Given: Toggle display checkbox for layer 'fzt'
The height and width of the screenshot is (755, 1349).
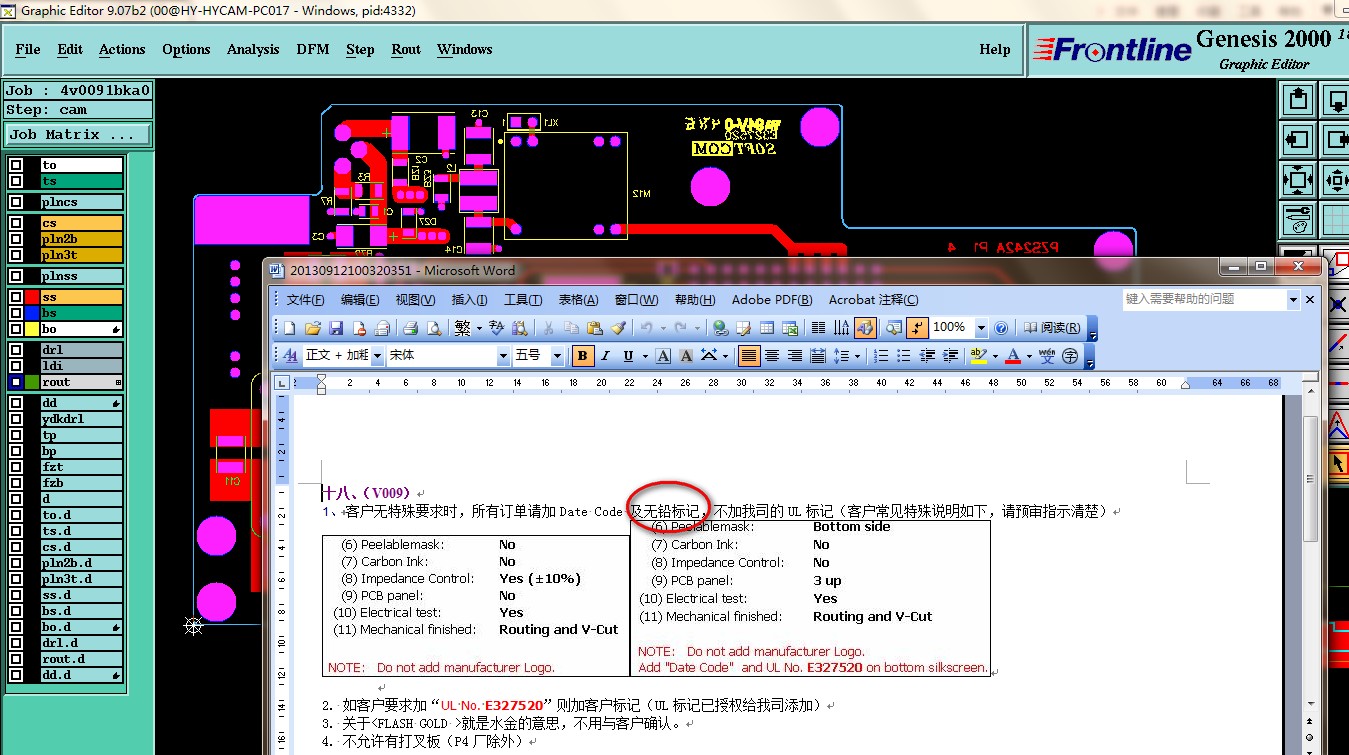Looking at the screenshot, I should coord(16,467).
